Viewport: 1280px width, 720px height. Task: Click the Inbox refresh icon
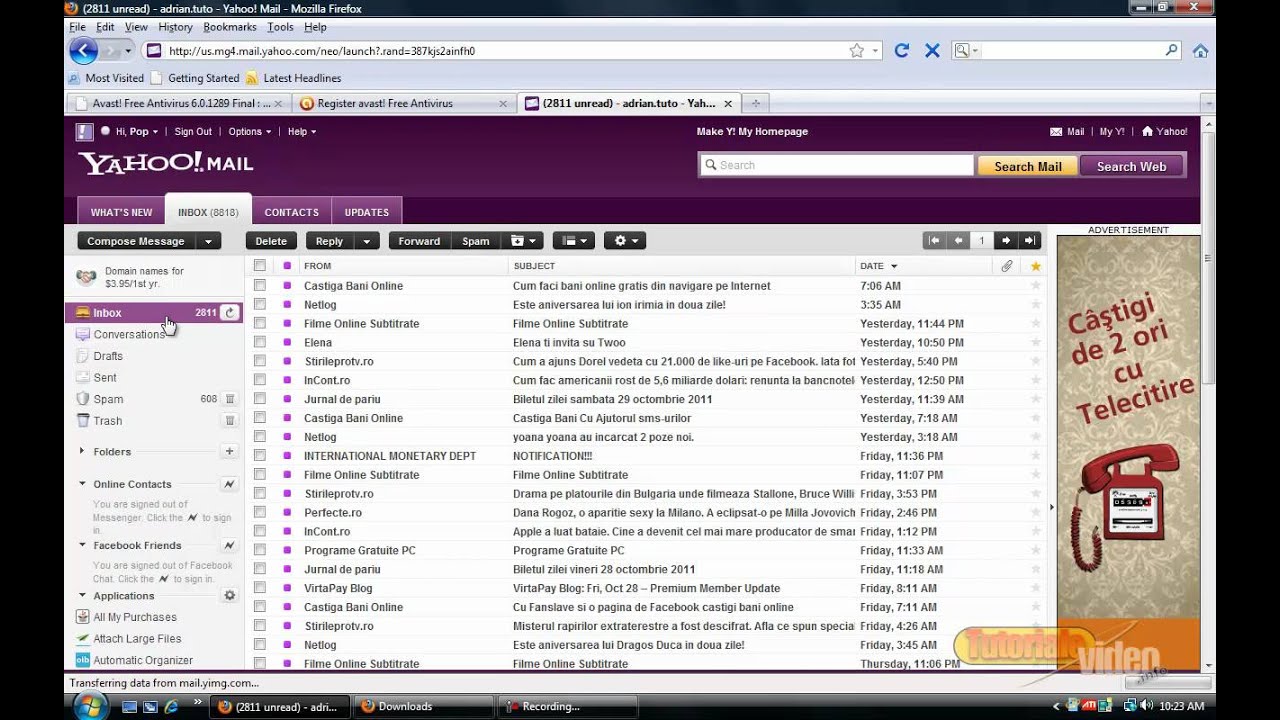click(x=230, y=313)
